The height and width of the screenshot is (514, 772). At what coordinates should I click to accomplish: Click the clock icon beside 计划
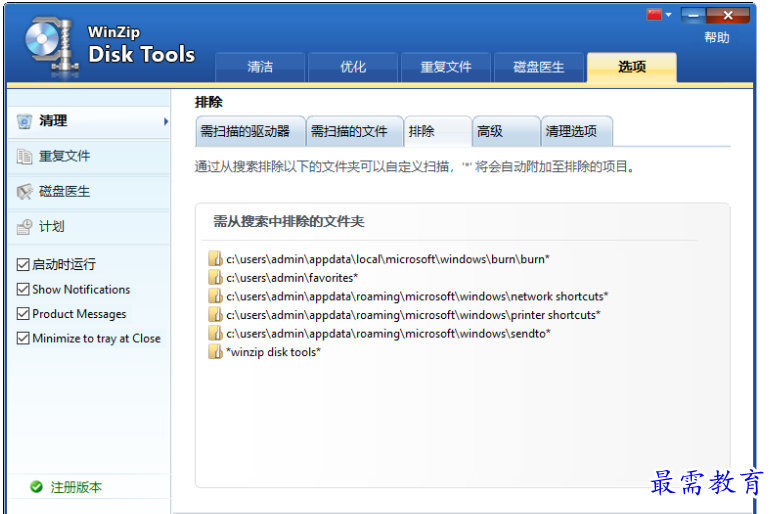(24, 227)
